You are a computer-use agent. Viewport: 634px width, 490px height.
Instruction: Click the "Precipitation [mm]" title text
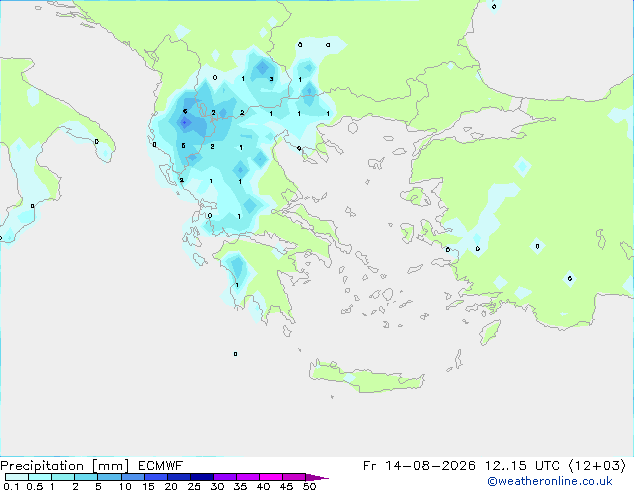pos(65,466)
